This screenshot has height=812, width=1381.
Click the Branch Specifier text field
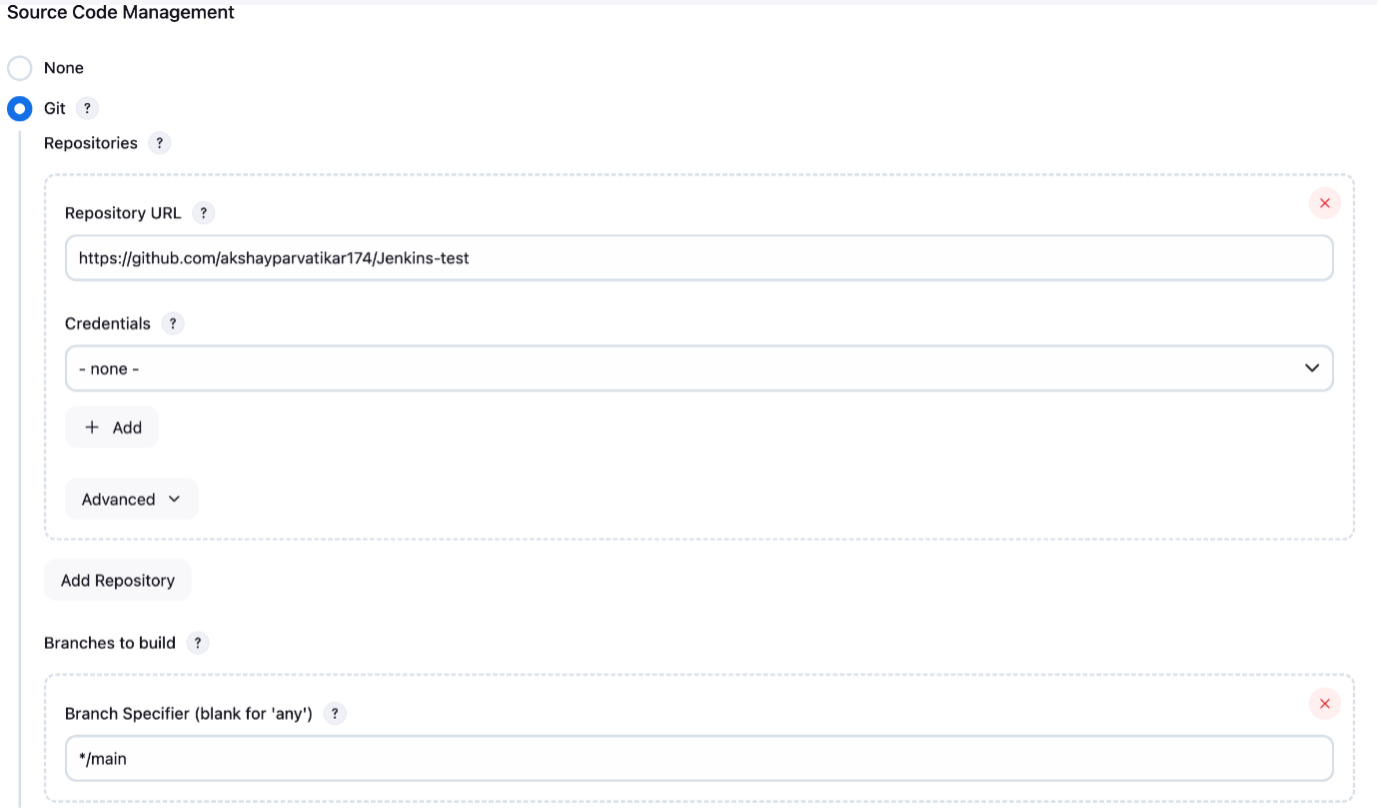tap(700, 759)
